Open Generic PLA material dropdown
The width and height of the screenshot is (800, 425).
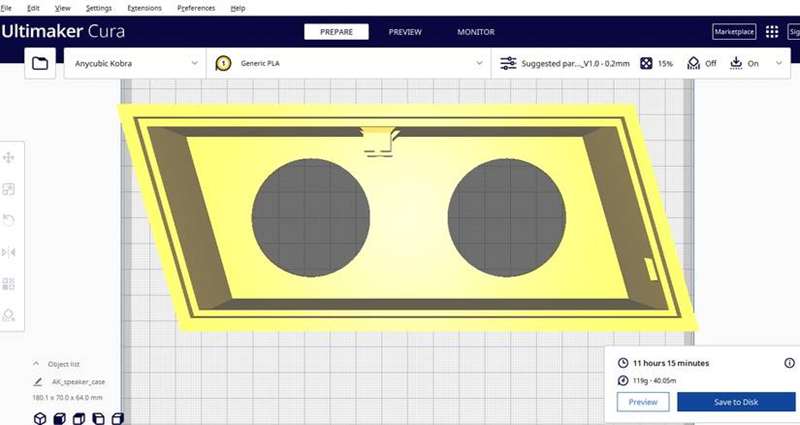click(348, 63)
